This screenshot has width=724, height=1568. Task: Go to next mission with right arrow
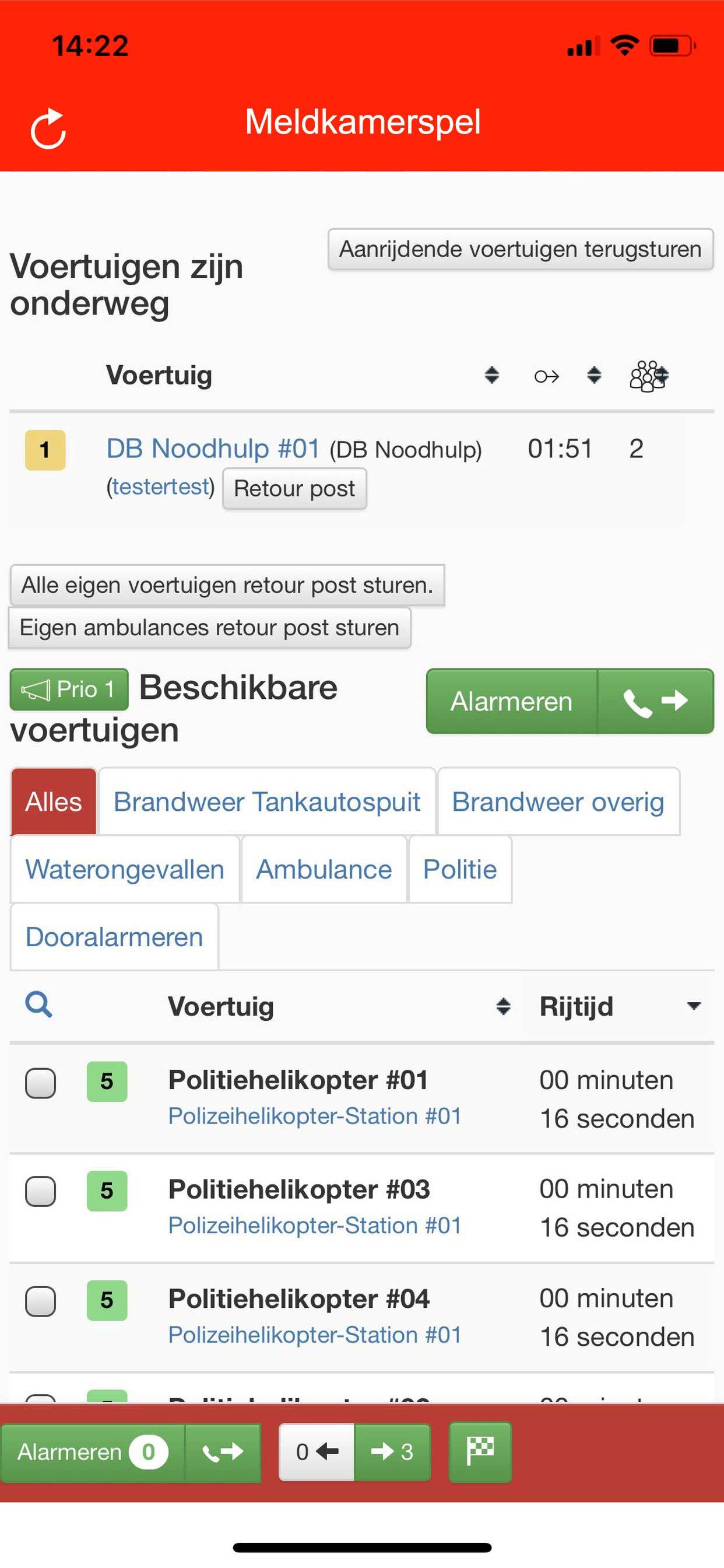(x=392, y=1452)
